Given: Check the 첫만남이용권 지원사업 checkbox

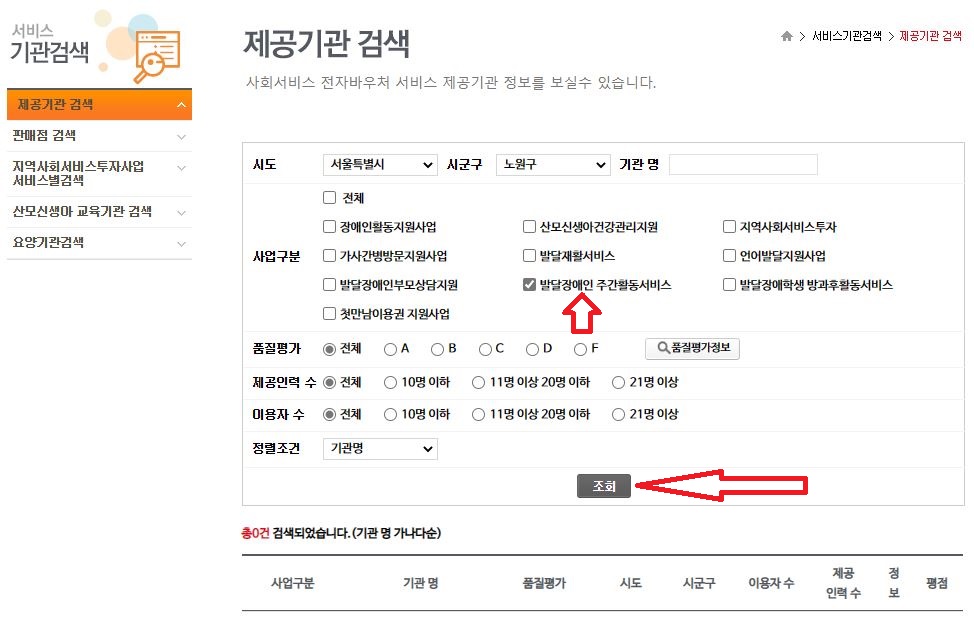Looking at the screenshot, I should [x=330, y=314].
